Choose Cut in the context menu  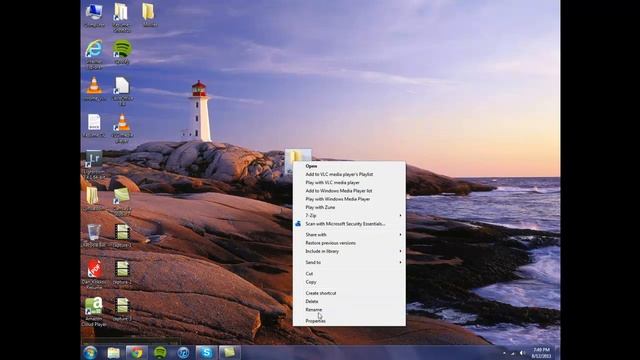click(349, 274)
